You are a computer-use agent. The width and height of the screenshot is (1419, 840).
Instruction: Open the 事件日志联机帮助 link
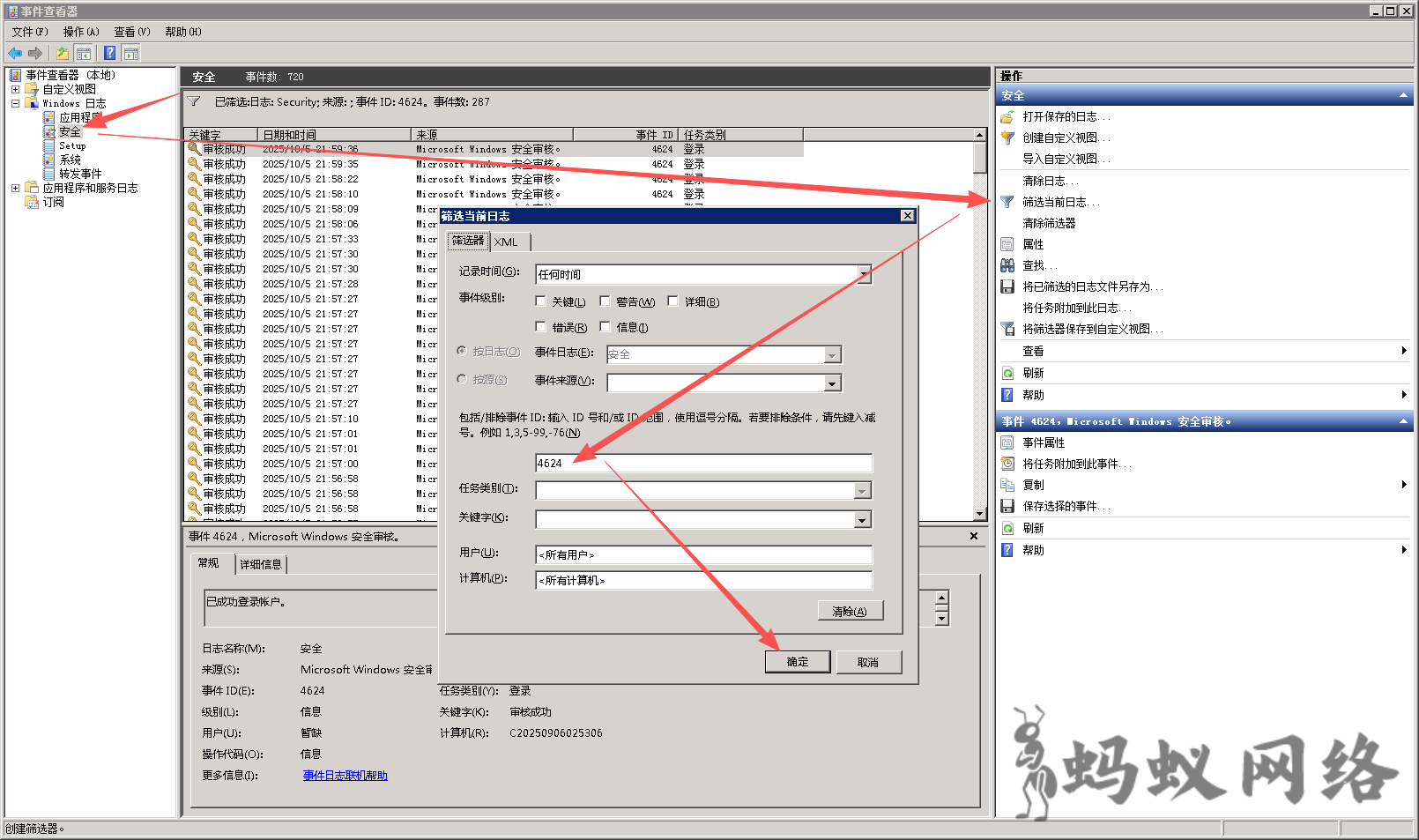point(345,776)
